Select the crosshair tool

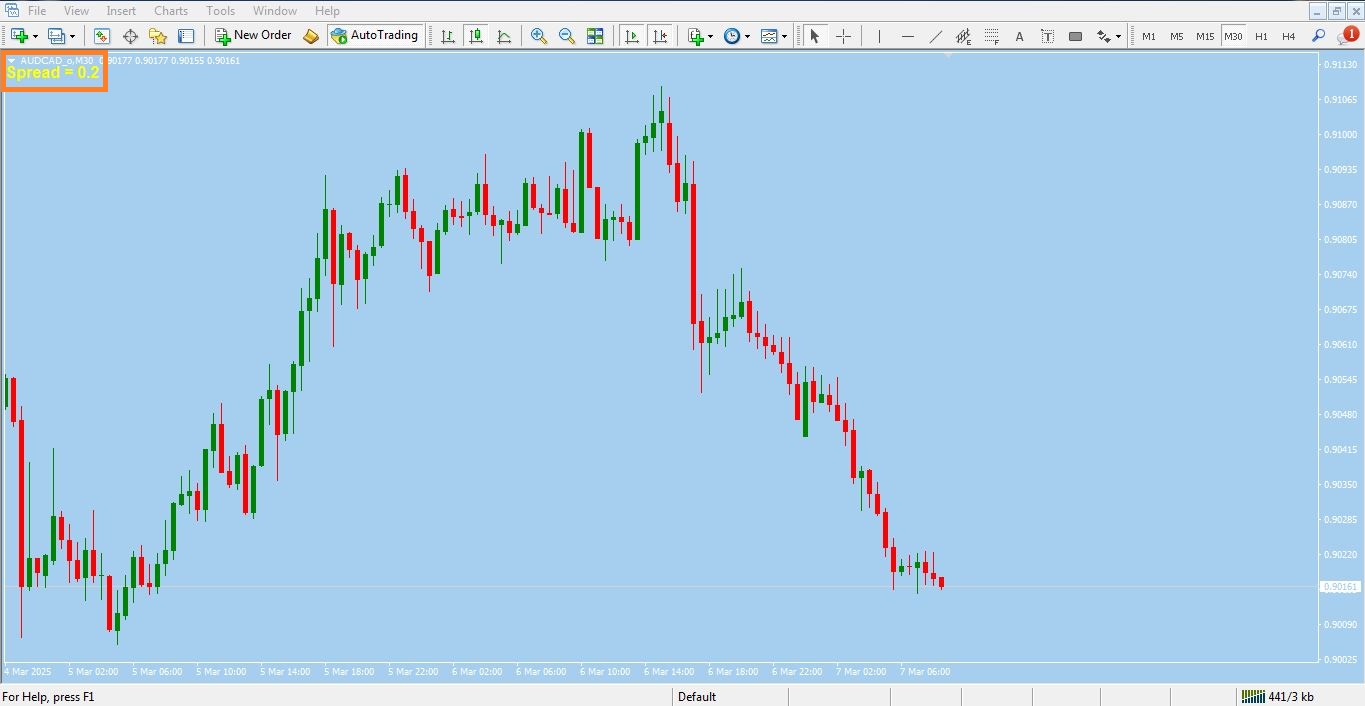(843, 36)
